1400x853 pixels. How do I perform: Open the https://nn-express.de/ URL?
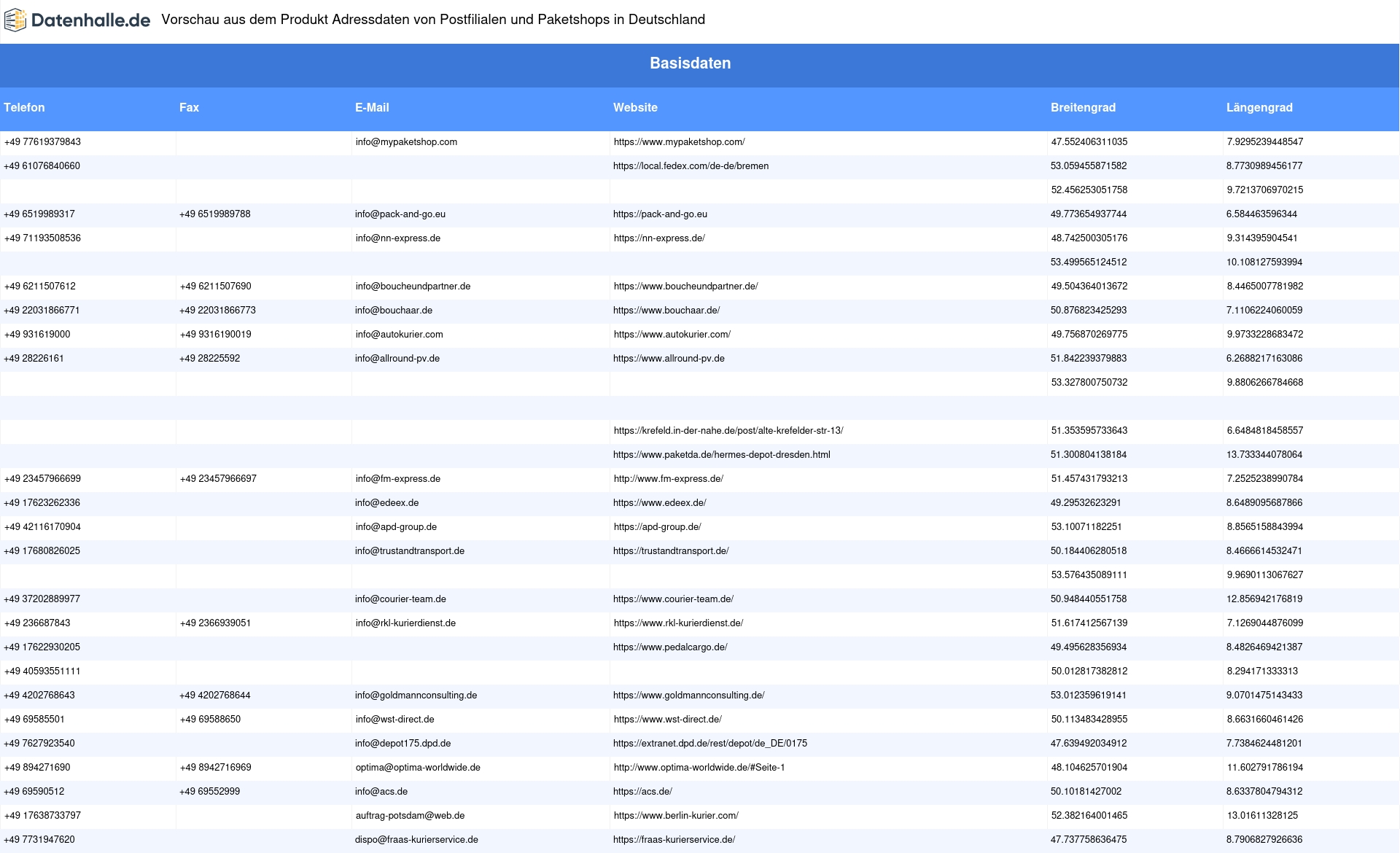click(x=659, y=238)
